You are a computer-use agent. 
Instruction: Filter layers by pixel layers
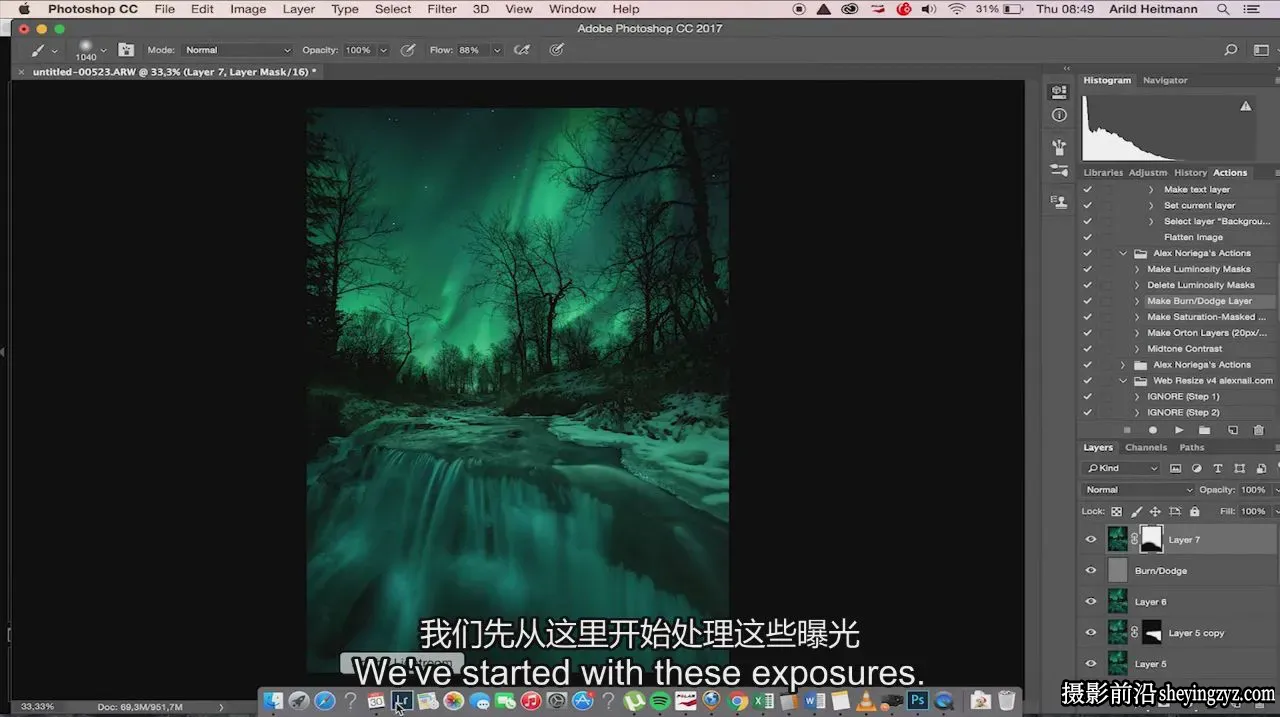point(1175,468)
